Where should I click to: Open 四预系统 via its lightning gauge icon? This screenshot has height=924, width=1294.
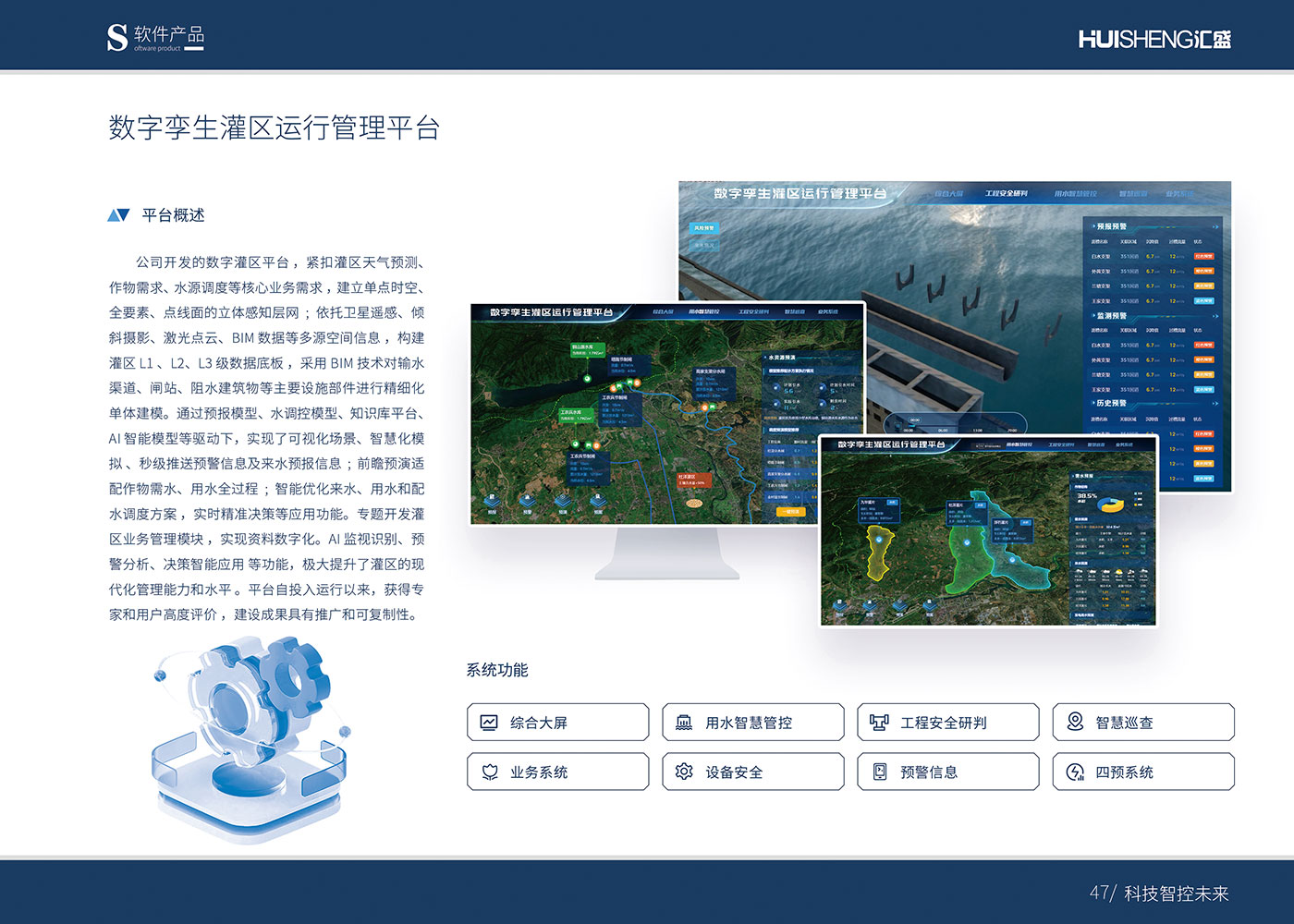click(1075, 772)
